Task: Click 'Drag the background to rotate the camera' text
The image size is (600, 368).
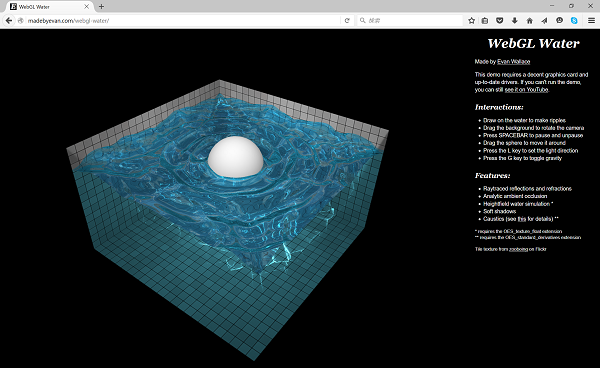Action: (x=533, y=128)
